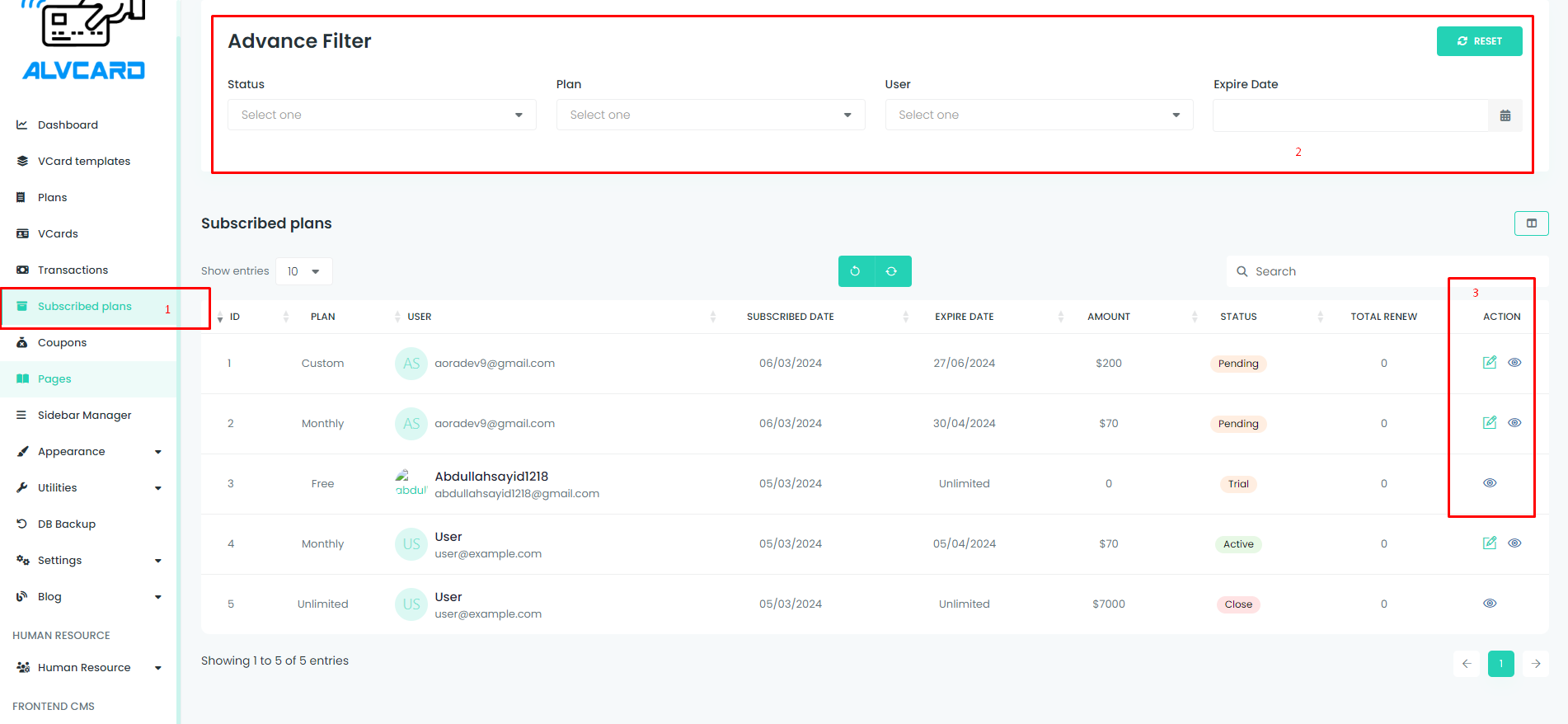Click the Transactions money icon
The width and height of the screenshot is (1568, 724).
click(22, 270)
